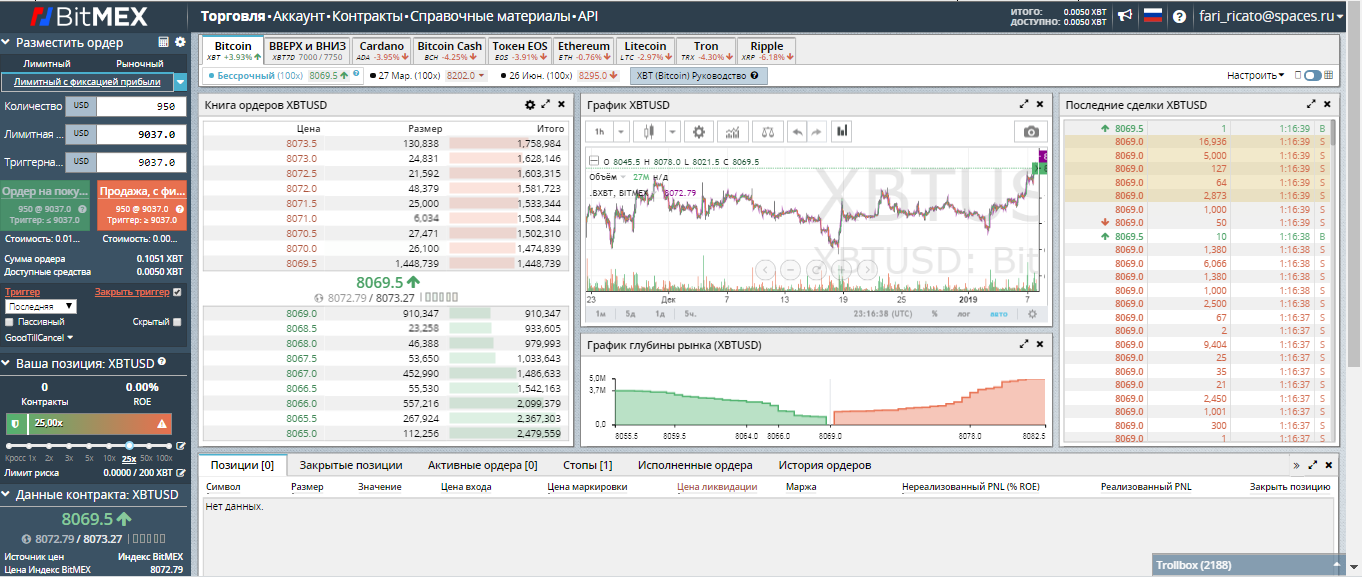The width and height of the screenshot is (1364, 580).
Task: Click the 25,00x leverage color bar
Action: 89,423
